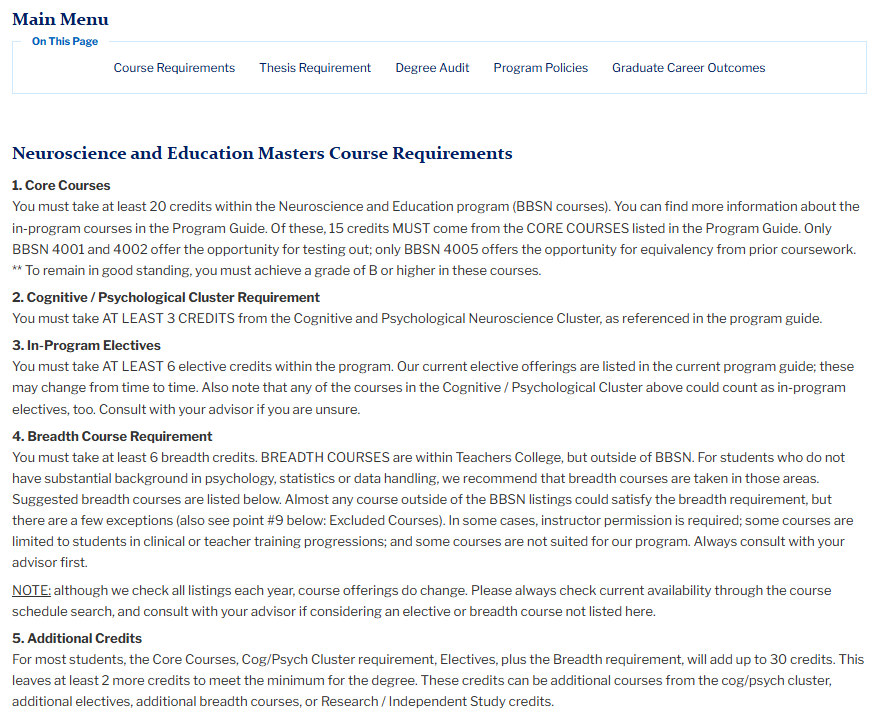Viewport: 877px width, 715px height.
Task: Select '15 credits MUST come from the CORE COURSES'
Action: (x=479, y=228)
